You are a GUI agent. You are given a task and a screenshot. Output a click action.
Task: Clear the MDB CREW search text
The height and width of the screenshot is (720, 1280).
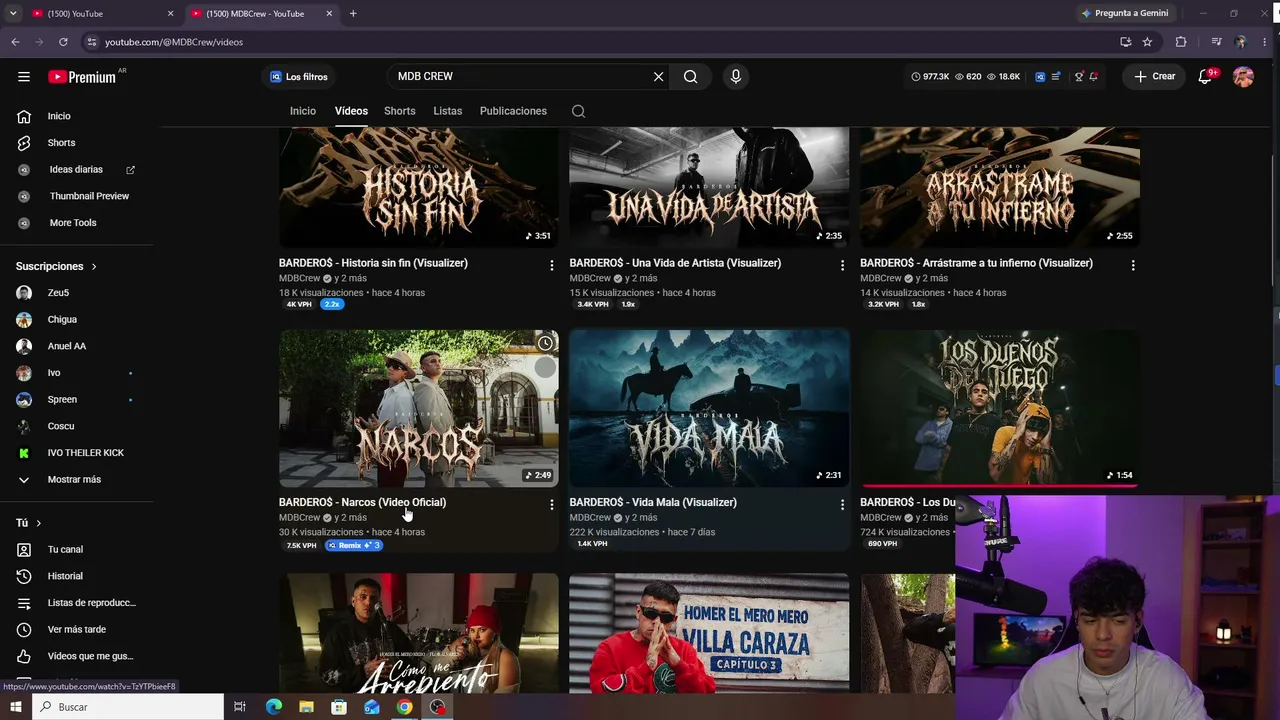pos(658,77)
